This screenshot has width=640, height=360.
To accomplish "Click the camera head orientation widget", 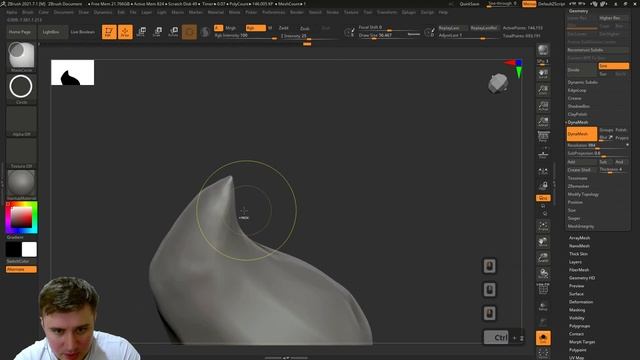I will [498, 83].
